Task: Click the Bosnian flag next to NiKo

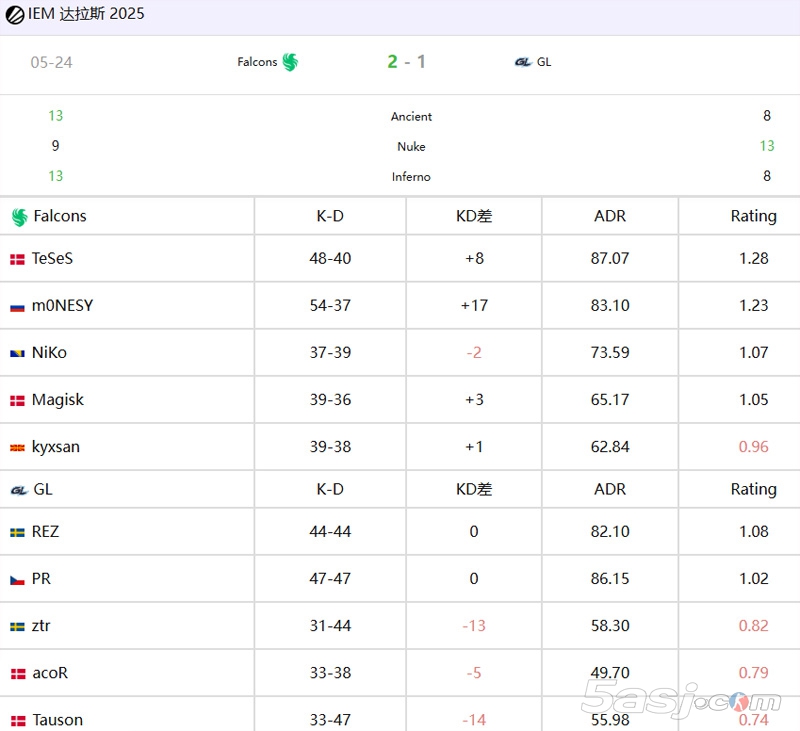Action: (x=17, y=353)
